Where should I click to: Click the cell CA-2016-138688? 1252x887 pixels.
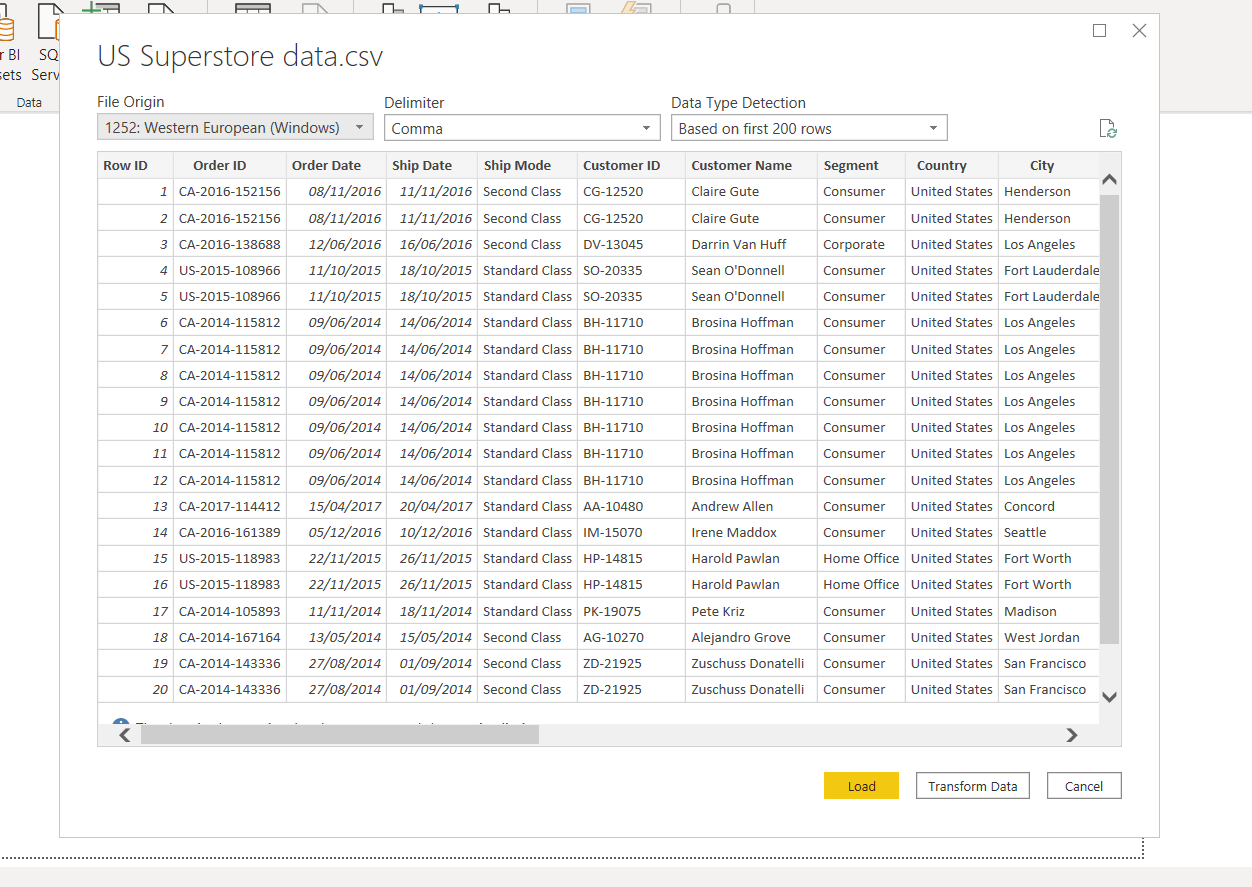230,244
